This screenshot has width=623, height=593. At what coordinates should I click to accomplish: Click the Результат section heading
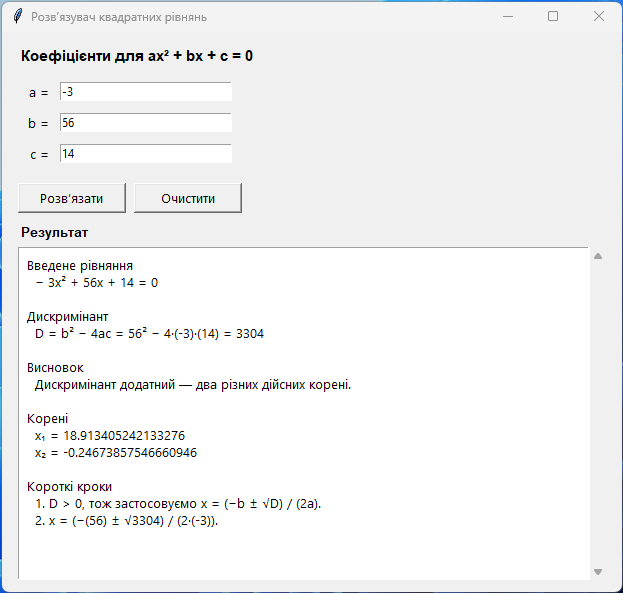pyautogui.click(x=54, y=233)
